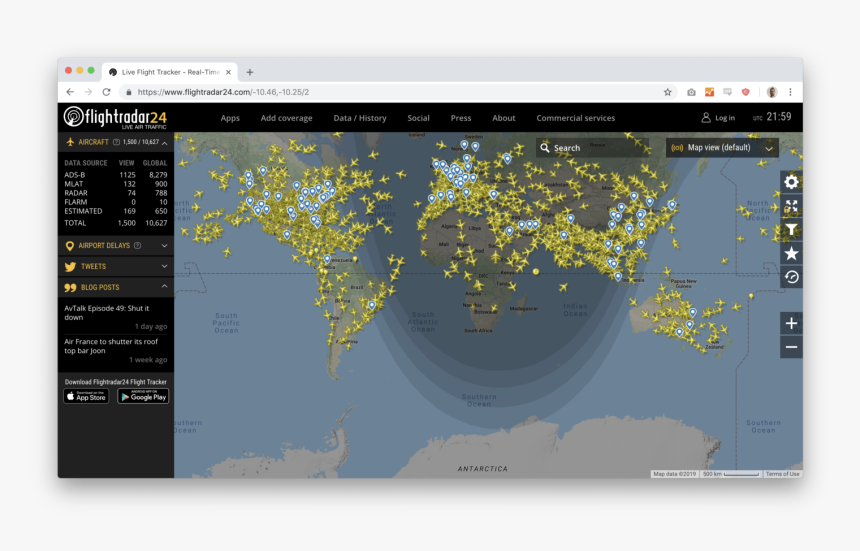Zoom out with the minus button
860x551 pixels.
click(791, 347)
